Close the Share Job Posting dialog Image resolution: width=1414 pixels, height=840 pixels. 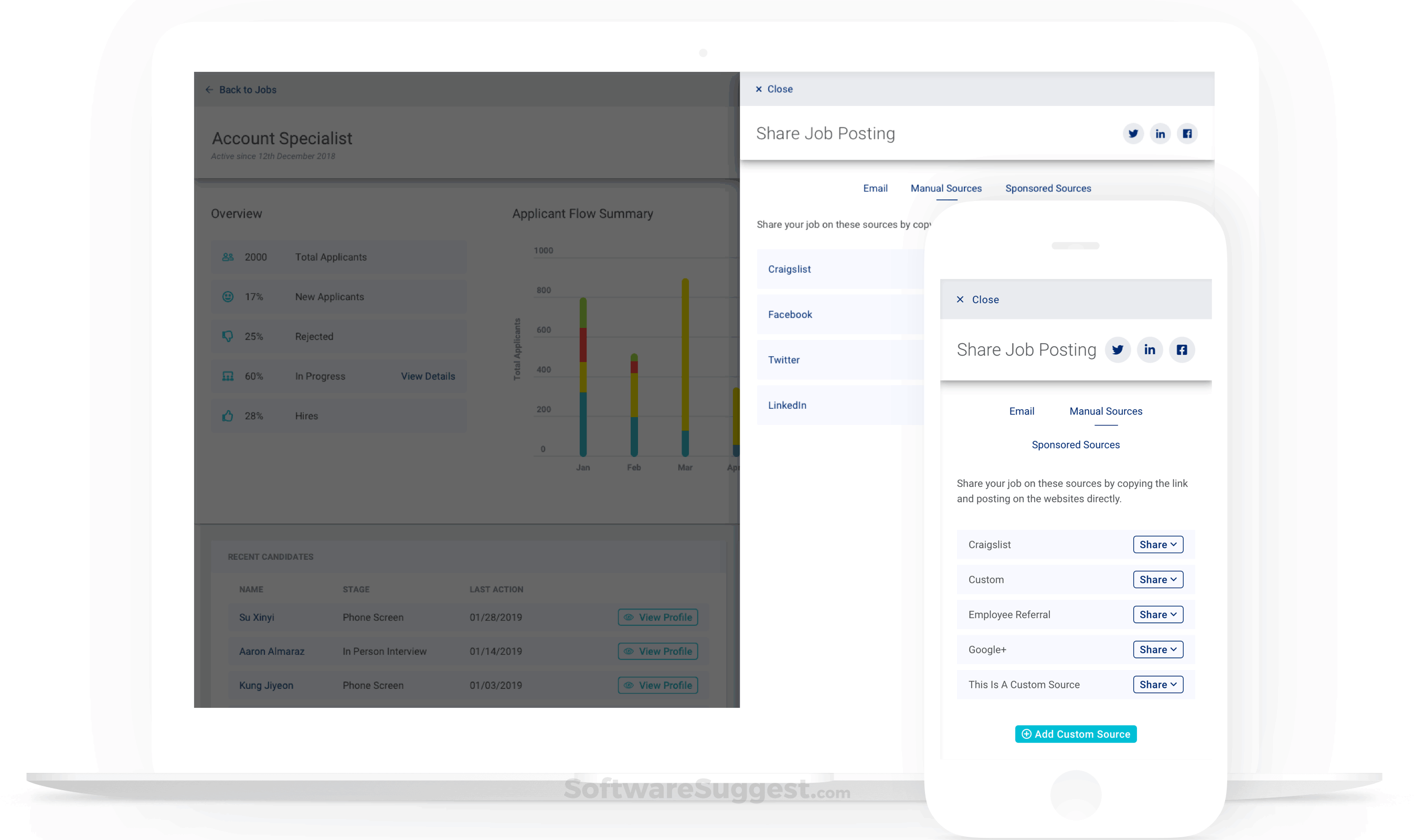(x=774, y=89)
